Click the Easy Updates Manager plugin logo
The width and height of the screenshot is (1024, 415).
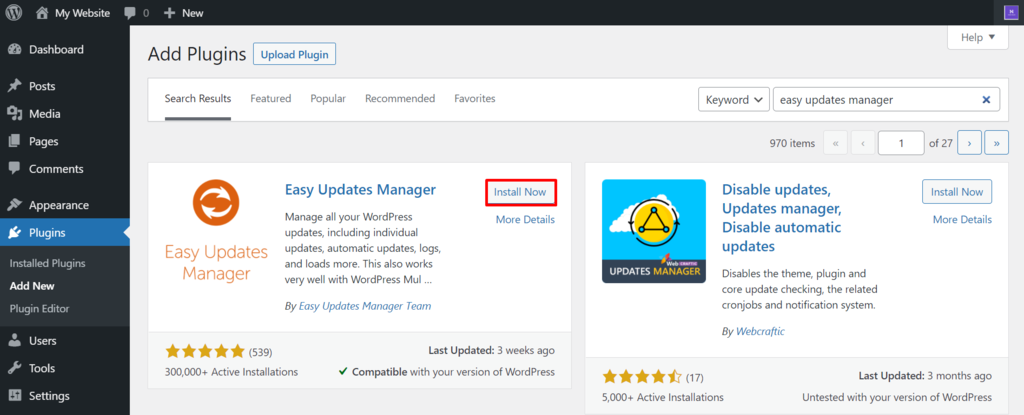[208, 232]
